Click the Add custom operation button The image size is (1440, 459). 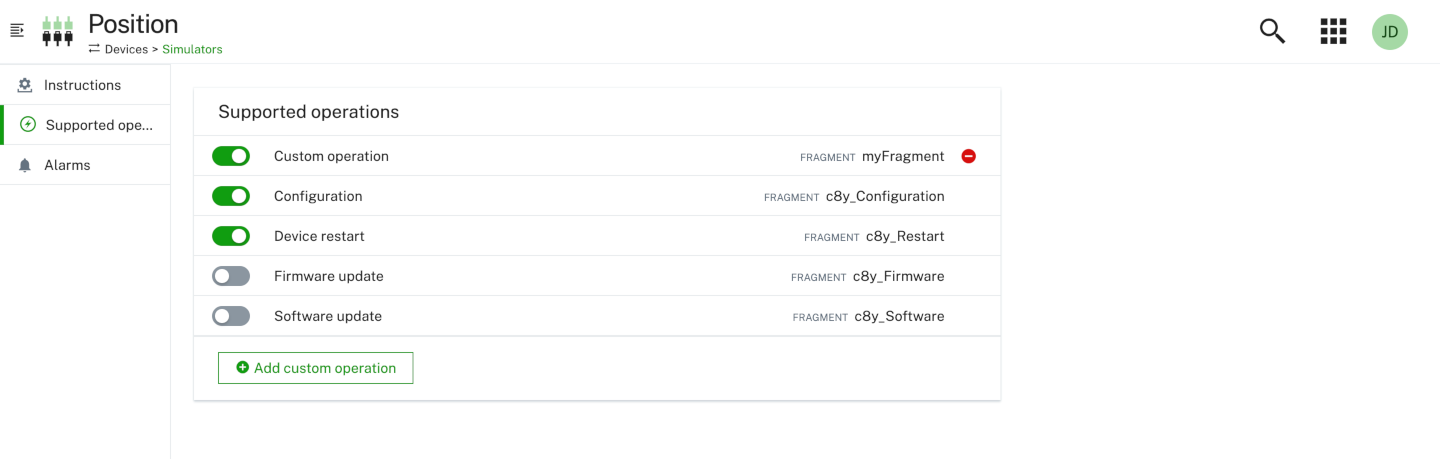pyautogui.click(x=315, y=368)
